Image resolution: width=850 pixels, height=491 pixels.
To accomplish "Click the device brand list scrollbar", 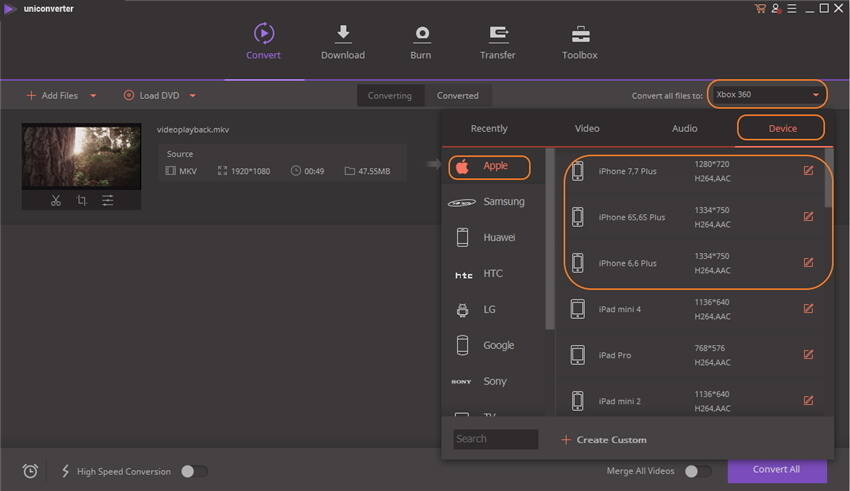I will point(550,239).
